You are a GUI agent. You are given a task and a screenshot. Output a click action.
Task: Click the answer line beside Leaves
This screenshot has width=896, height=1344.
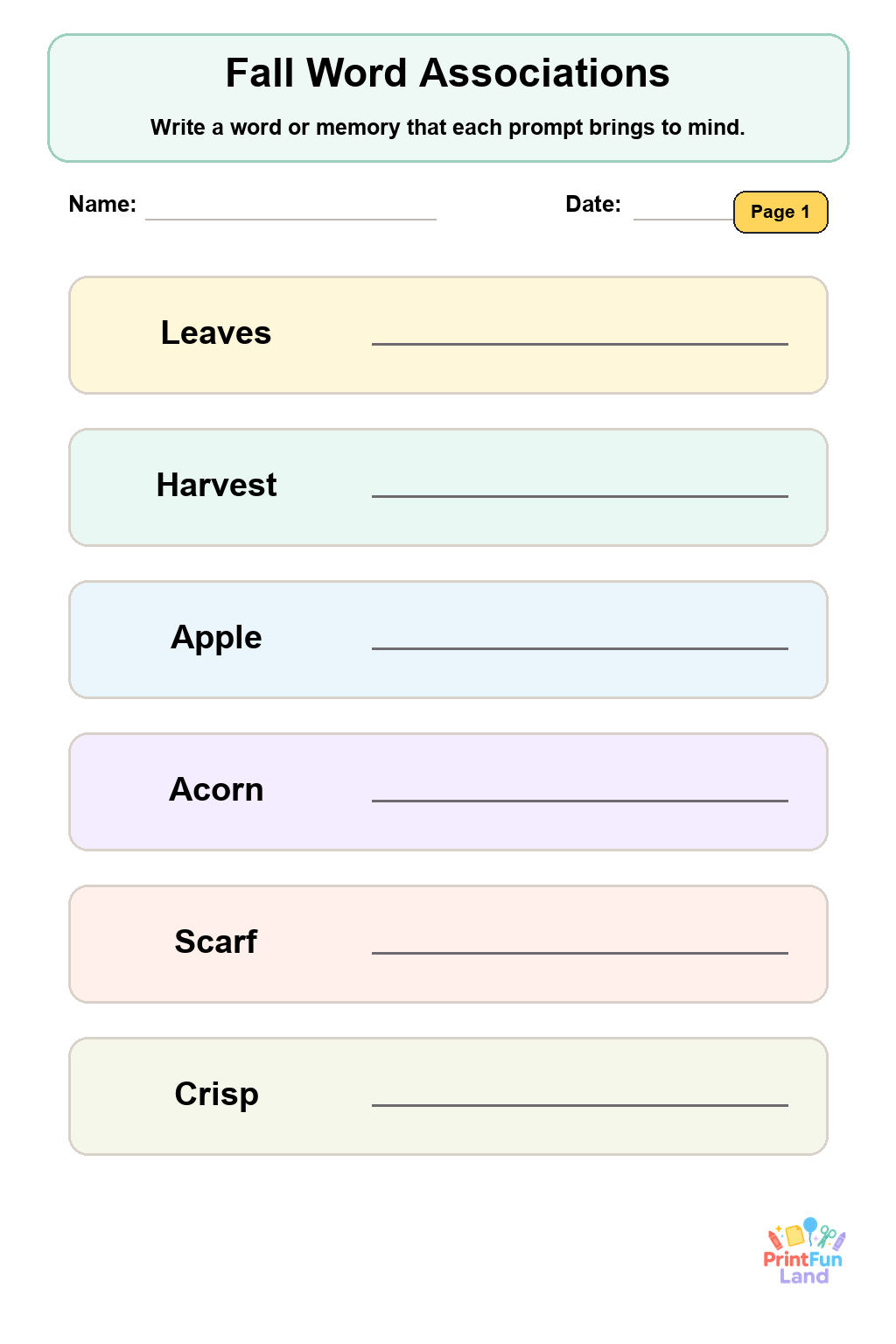(x=580, y=344)
